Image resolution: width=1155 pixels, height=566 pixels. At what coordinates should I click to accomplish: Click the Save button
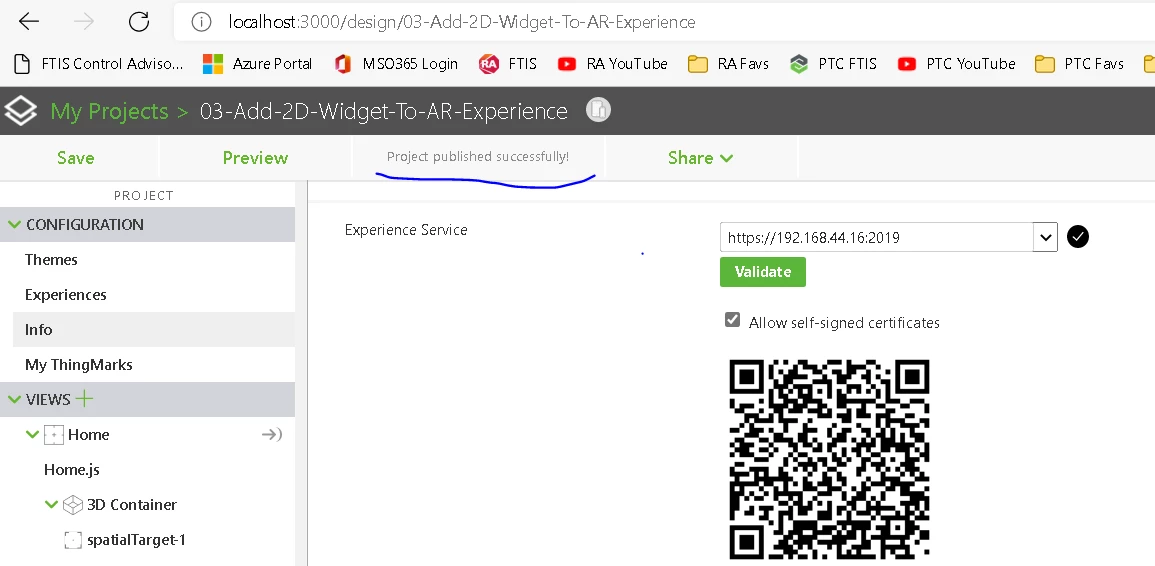click(76, 158)
